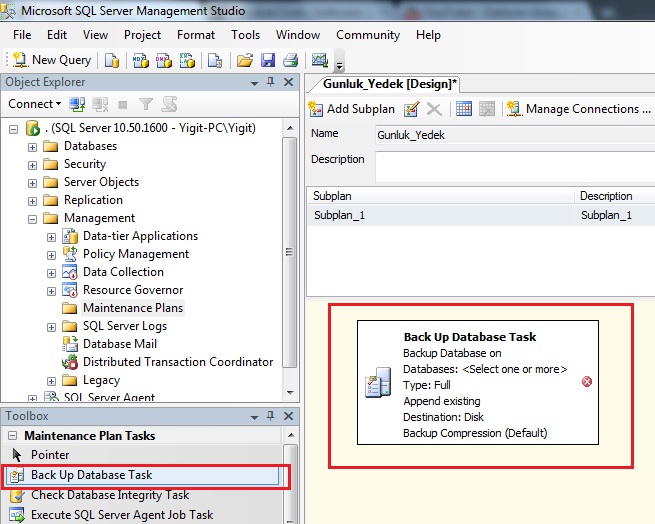This screenshot has height=524, width=655.
Task: Click the Subplan Schedule calendar icon
Action: pos(464,109)
